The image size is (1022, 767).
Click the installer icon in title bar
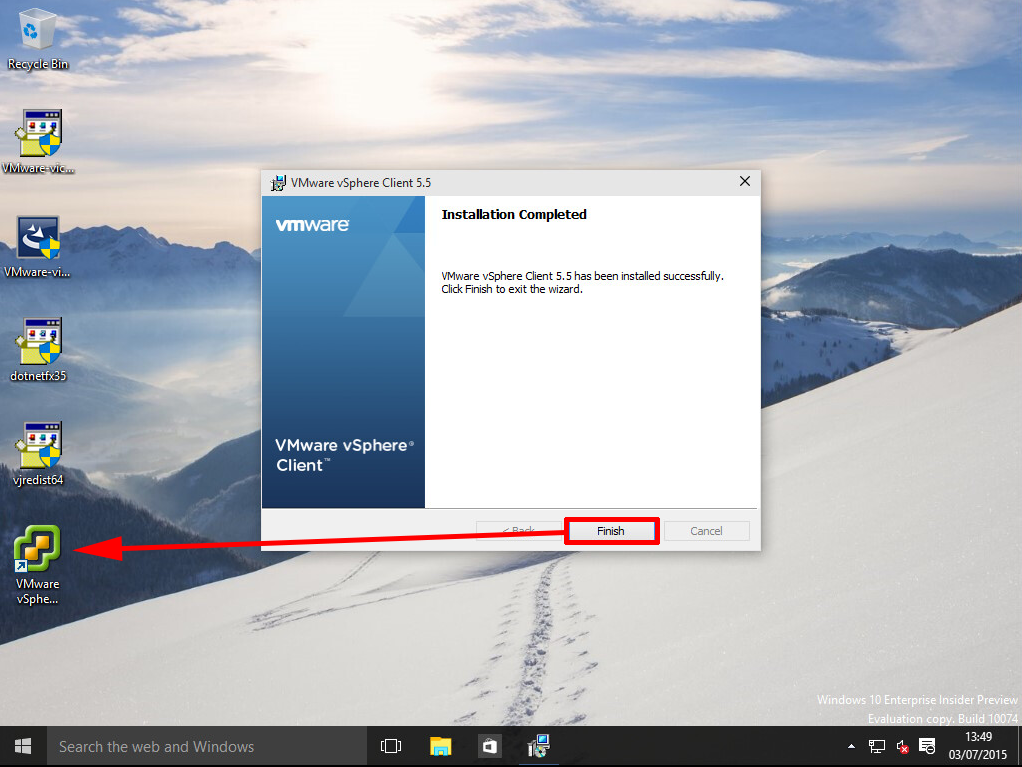point(278,183)
